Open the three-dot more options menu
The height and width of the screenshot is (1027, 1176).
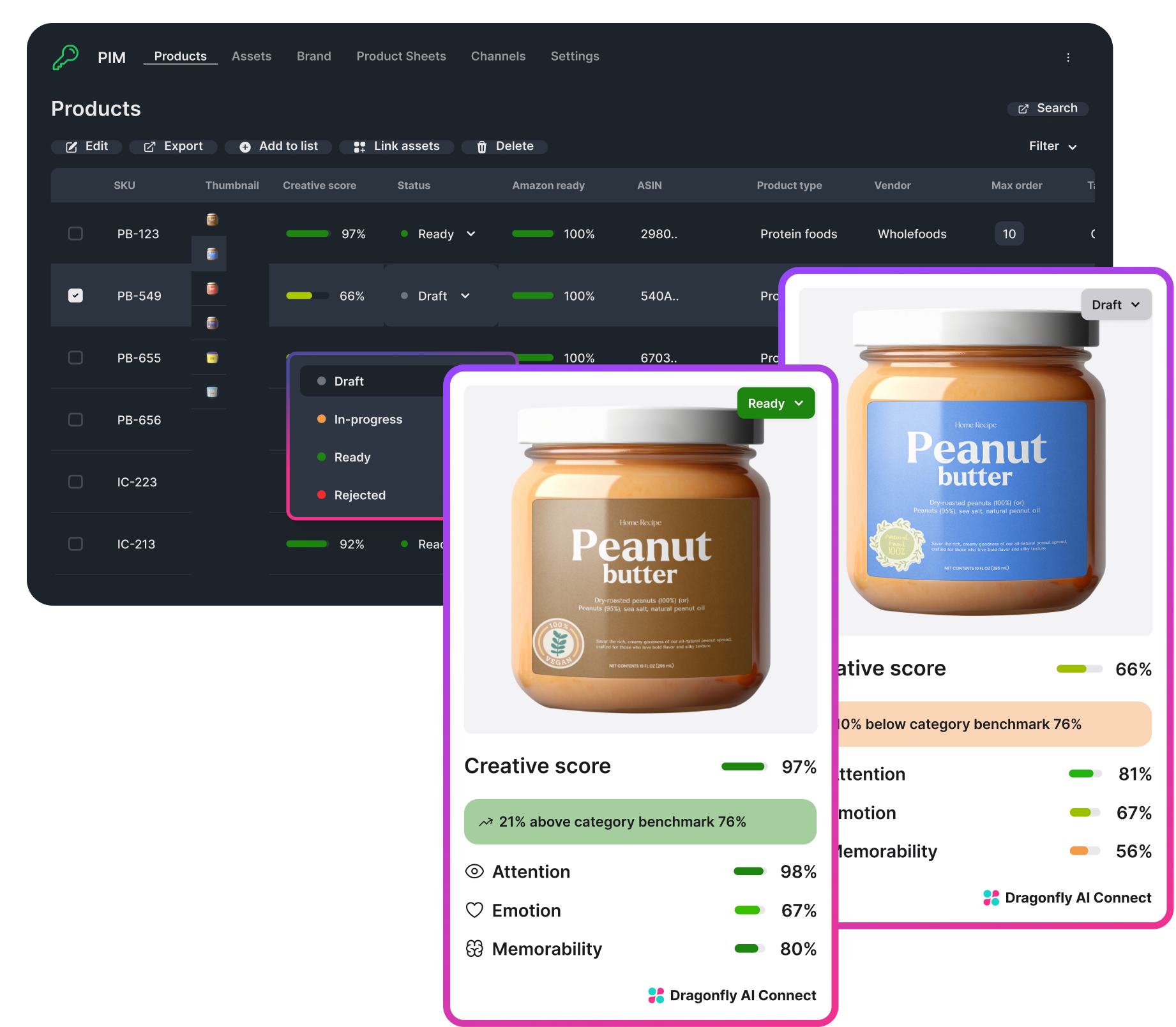point(1067,57)
